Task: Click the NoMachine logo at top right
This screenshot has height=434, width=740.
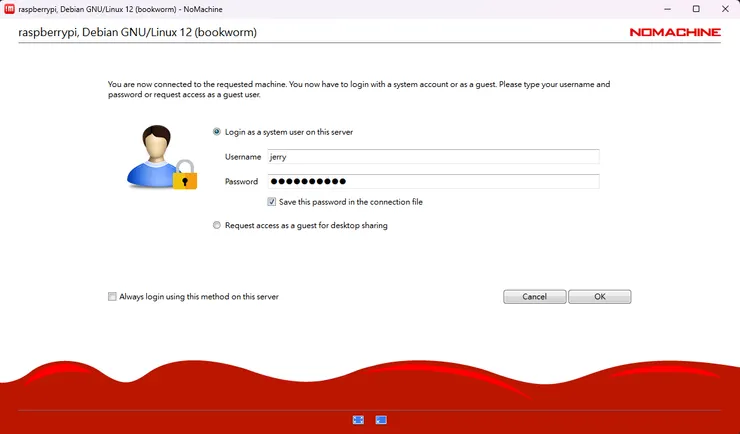Action: [x=674, y=32]
